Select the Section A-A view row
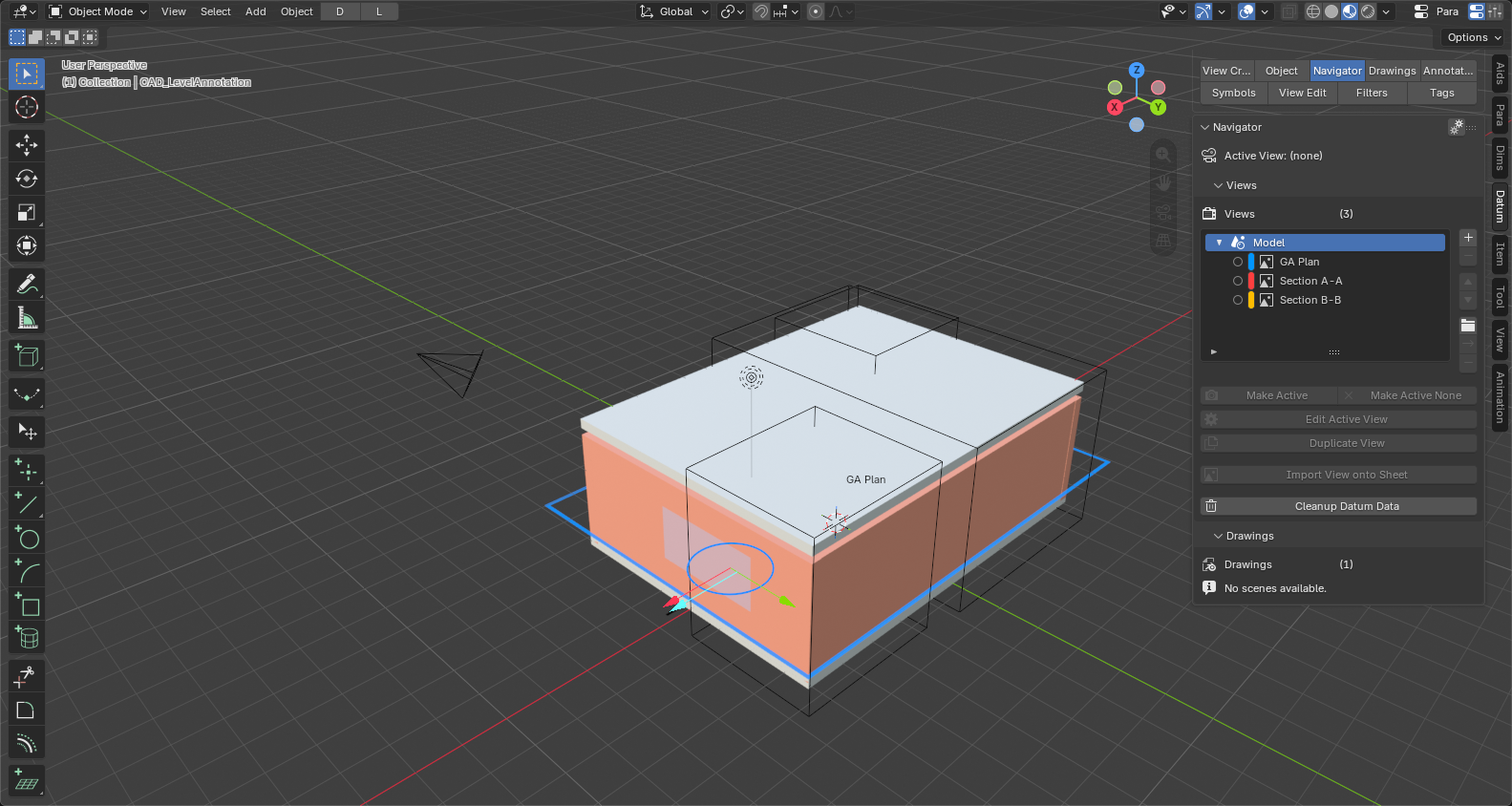Viewport: 1512px width, 806px height. point(1326,281)
